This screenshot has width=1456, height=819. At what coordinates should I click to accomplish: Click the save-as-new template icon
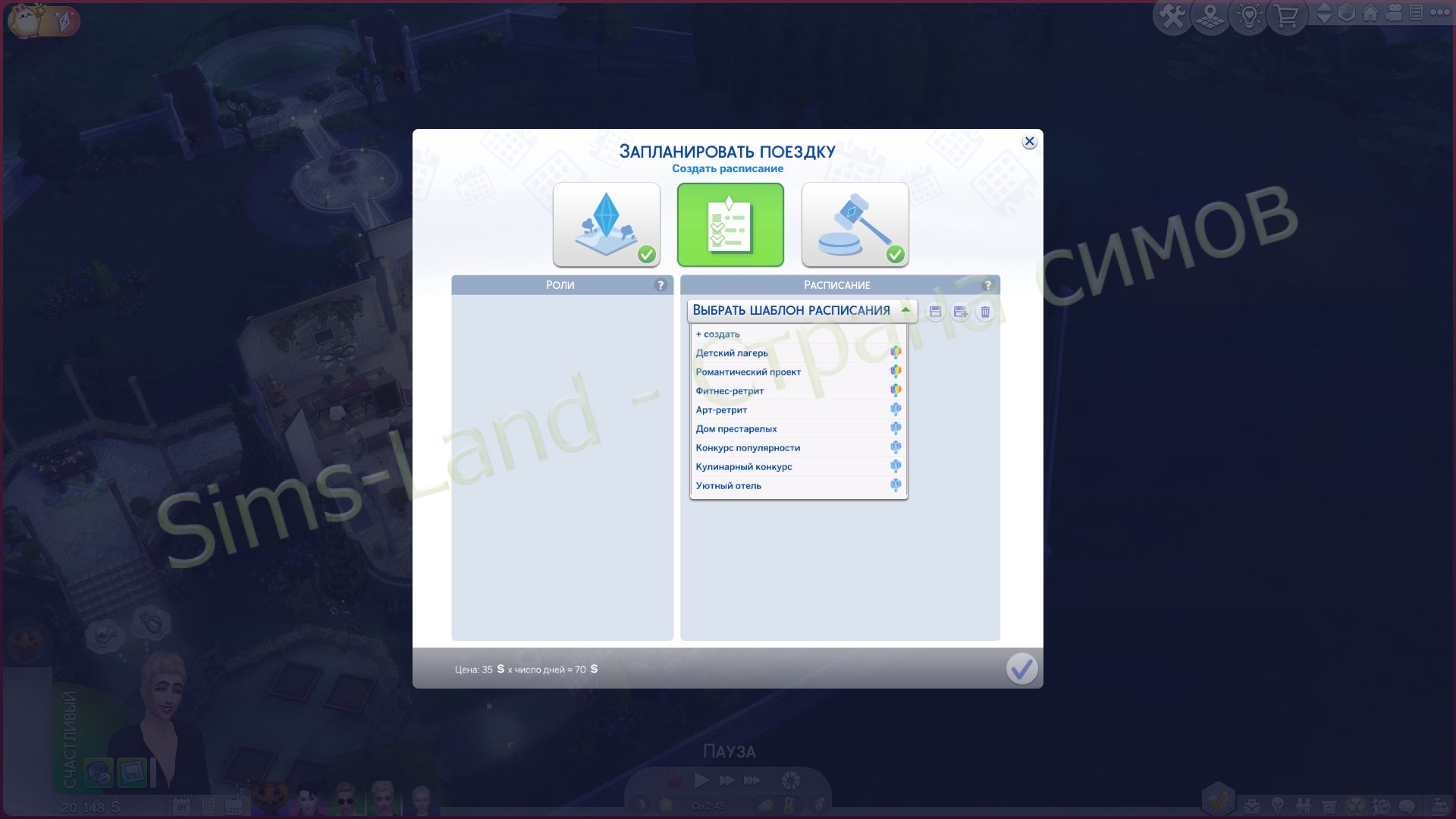coord(960,312)
